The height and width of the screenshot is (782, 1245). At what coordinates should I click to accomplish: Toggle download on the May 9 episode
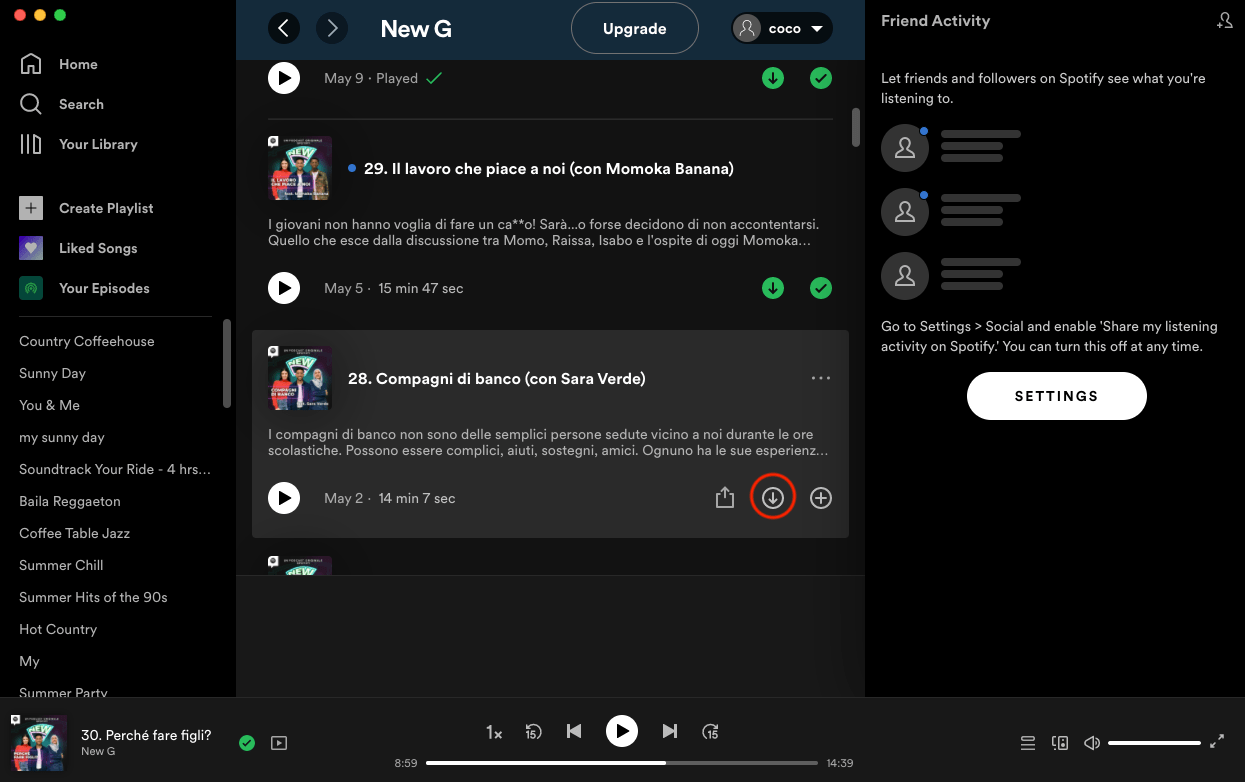tap(773, 78)
